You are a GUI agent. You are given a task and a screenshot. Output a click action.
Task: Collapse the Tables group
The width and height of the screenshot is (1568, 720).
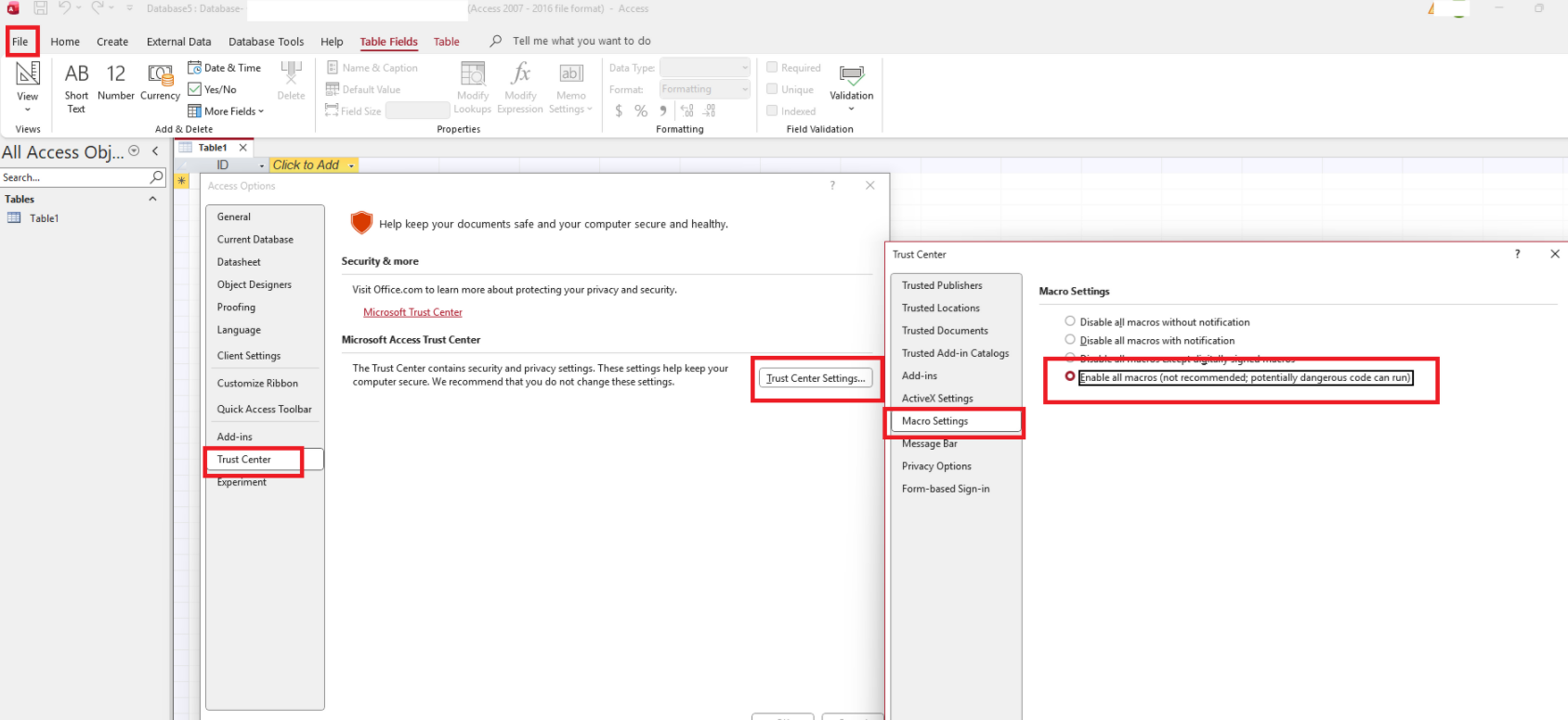153,199
